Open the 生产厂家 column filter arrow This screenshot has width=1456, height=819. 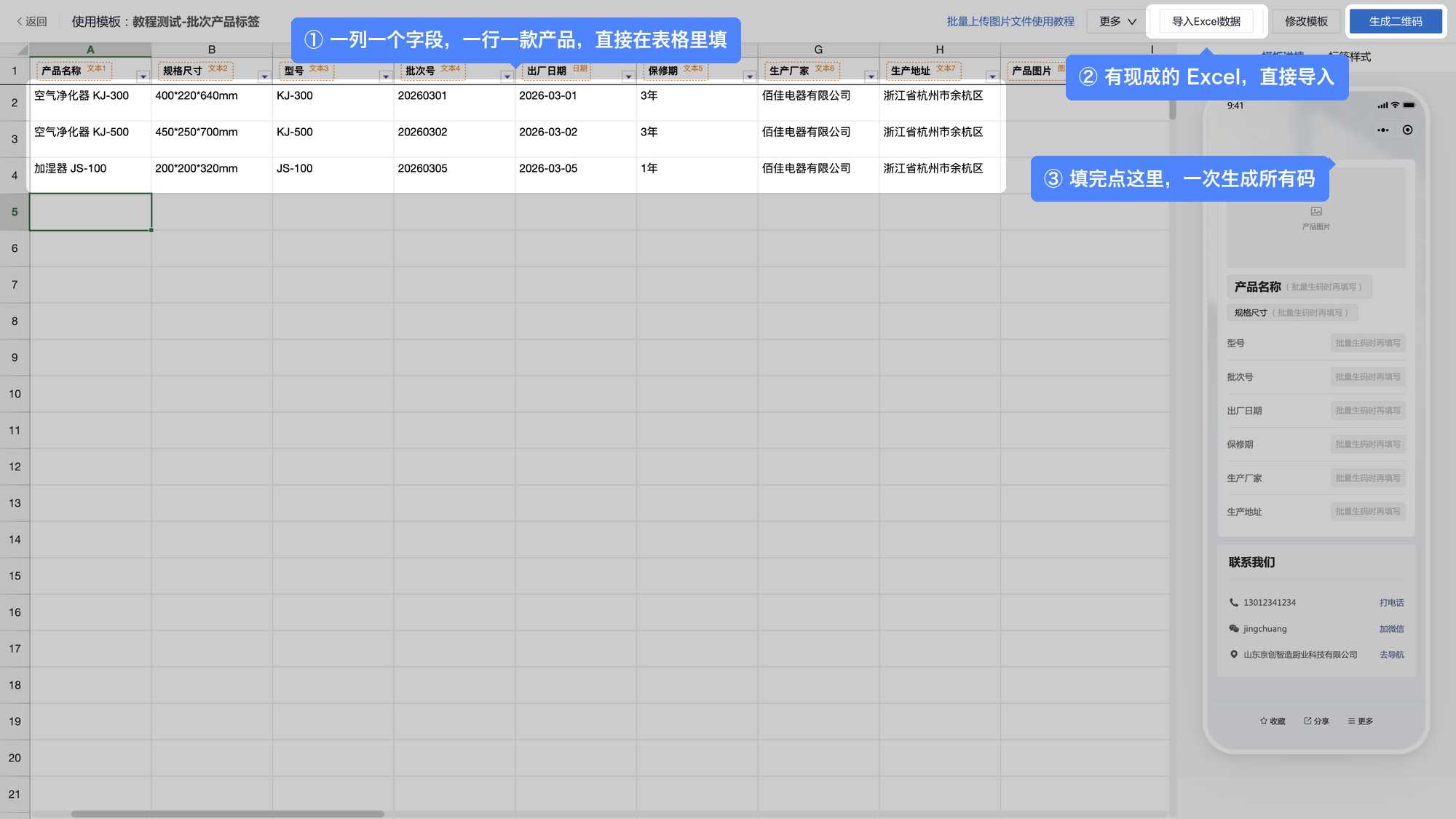(871, 76)
